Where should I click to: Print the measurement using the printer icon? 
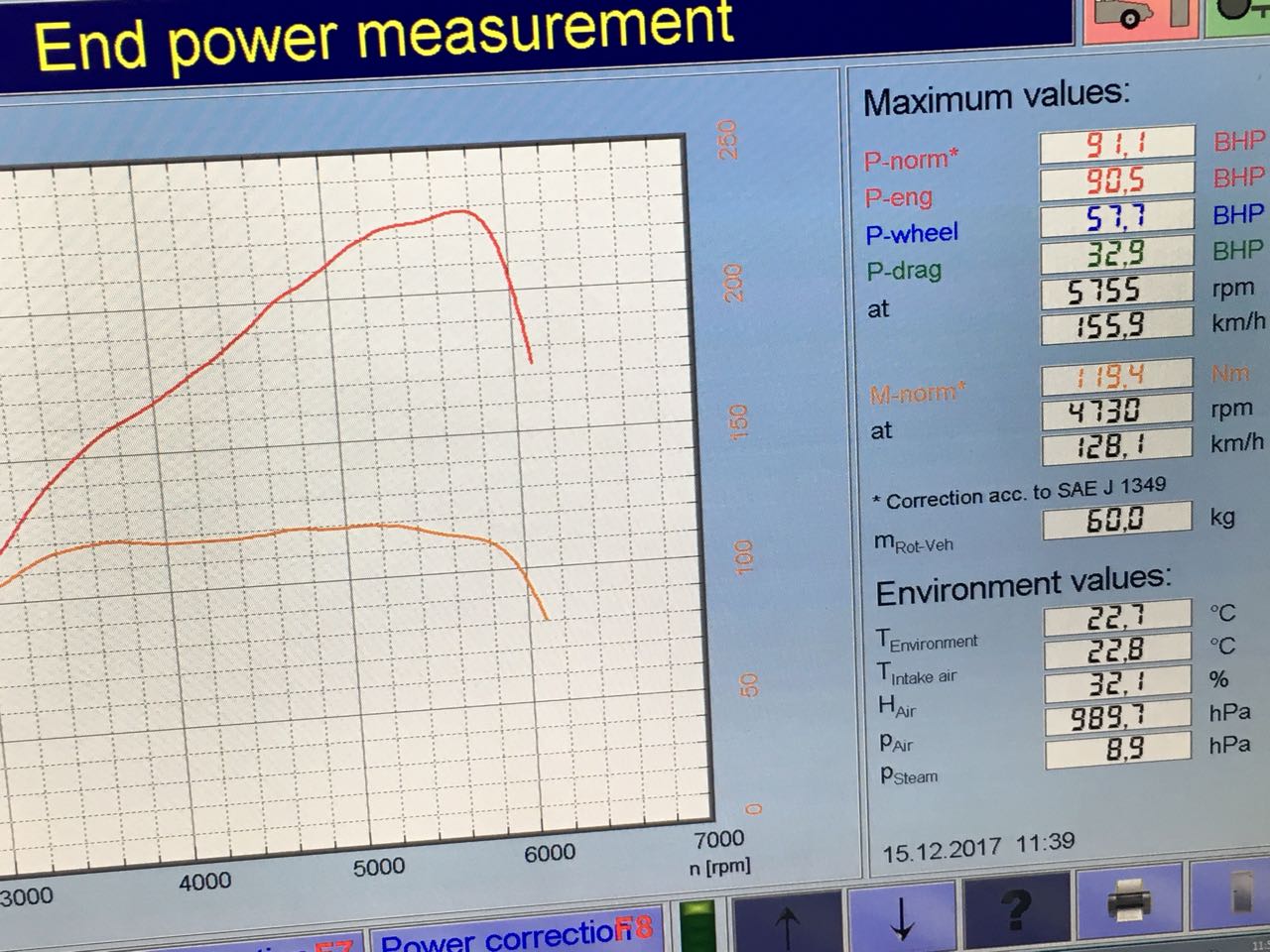[1128, 900]
